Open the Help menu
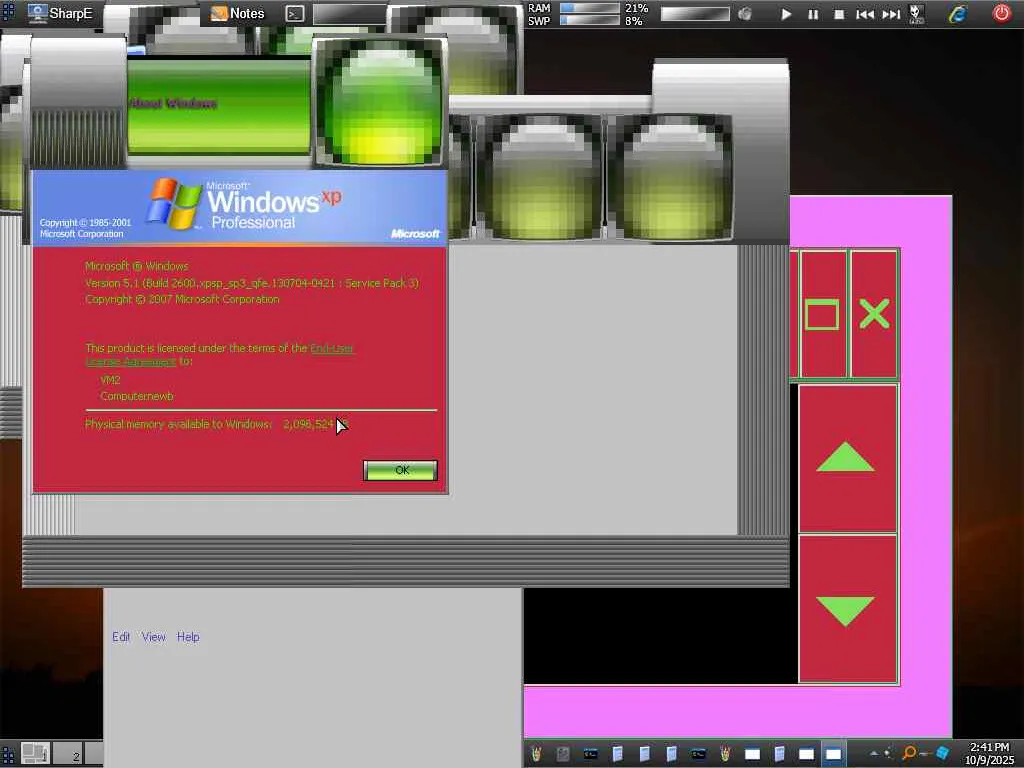This screenshot has width=1024, height=768. [188, 637]
